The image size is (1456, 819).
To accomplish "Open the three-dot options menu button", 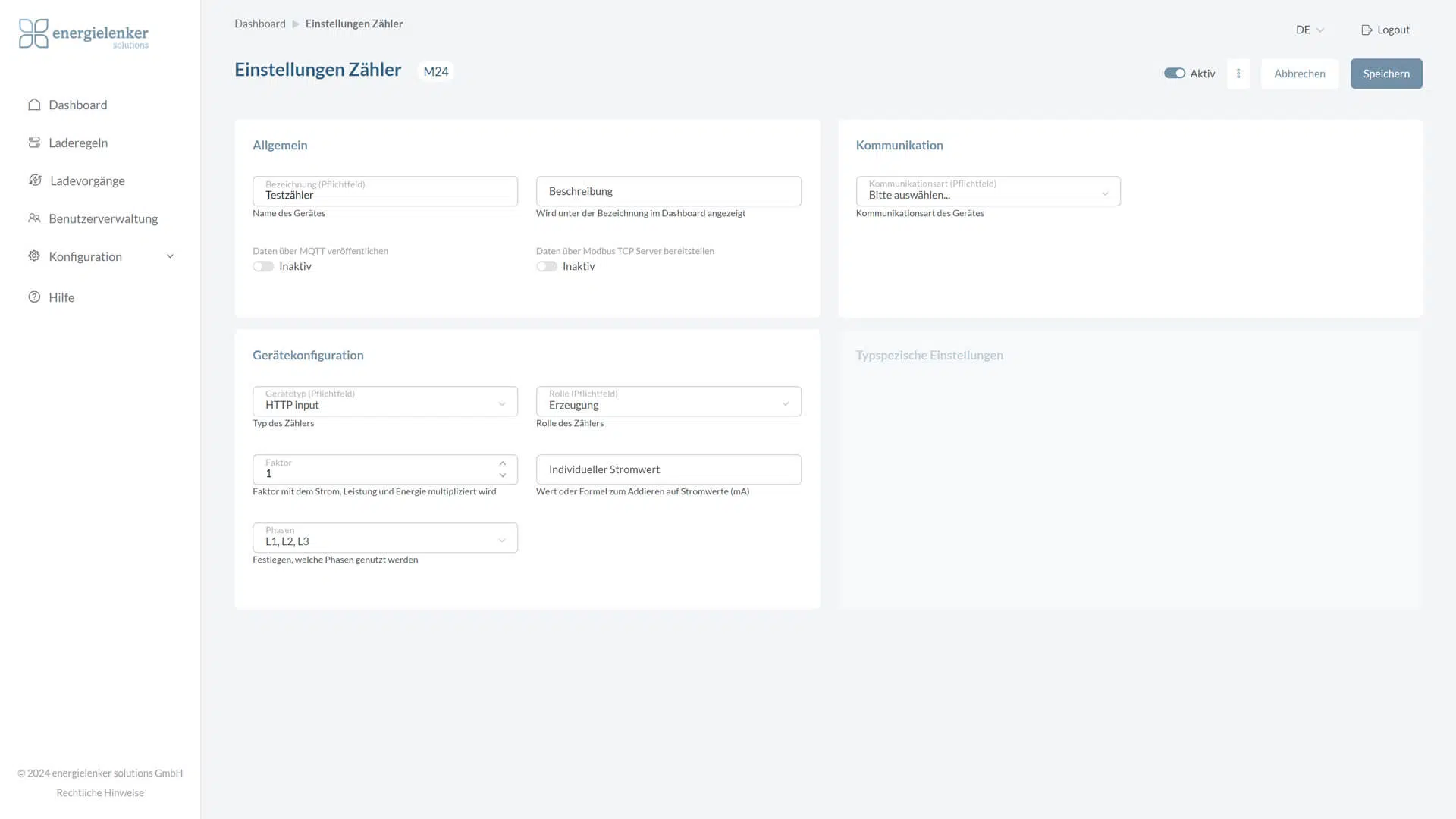I will pyautogui.click(x=1238, y=74).
